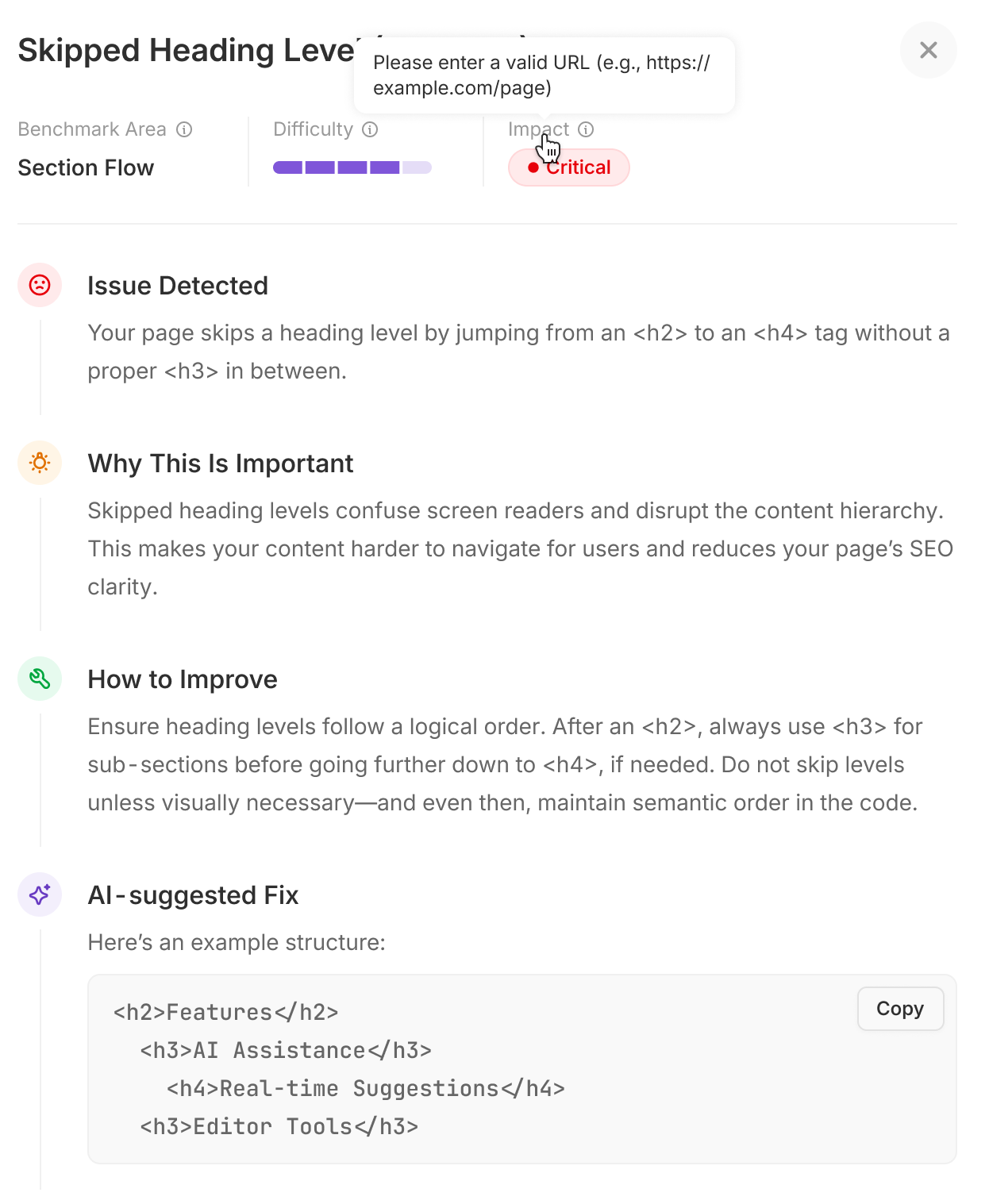
Task: Expand the How to Improve section heading
Action: tap(183, 679)
